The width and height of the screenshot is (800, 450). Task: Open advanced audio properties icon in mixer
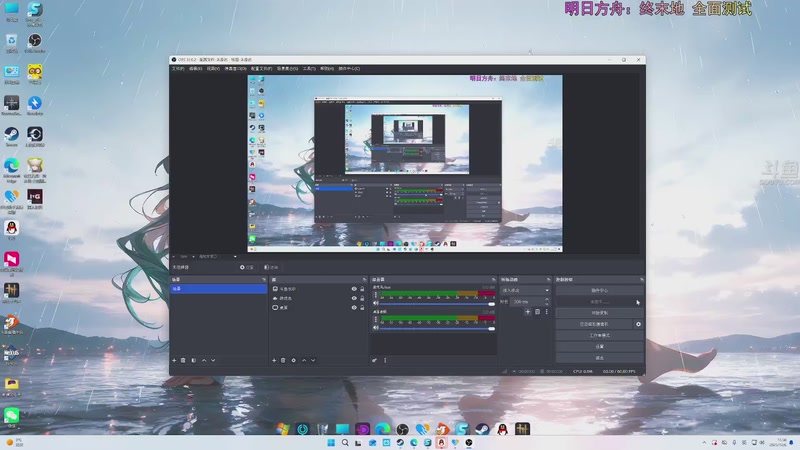[374, 360]
